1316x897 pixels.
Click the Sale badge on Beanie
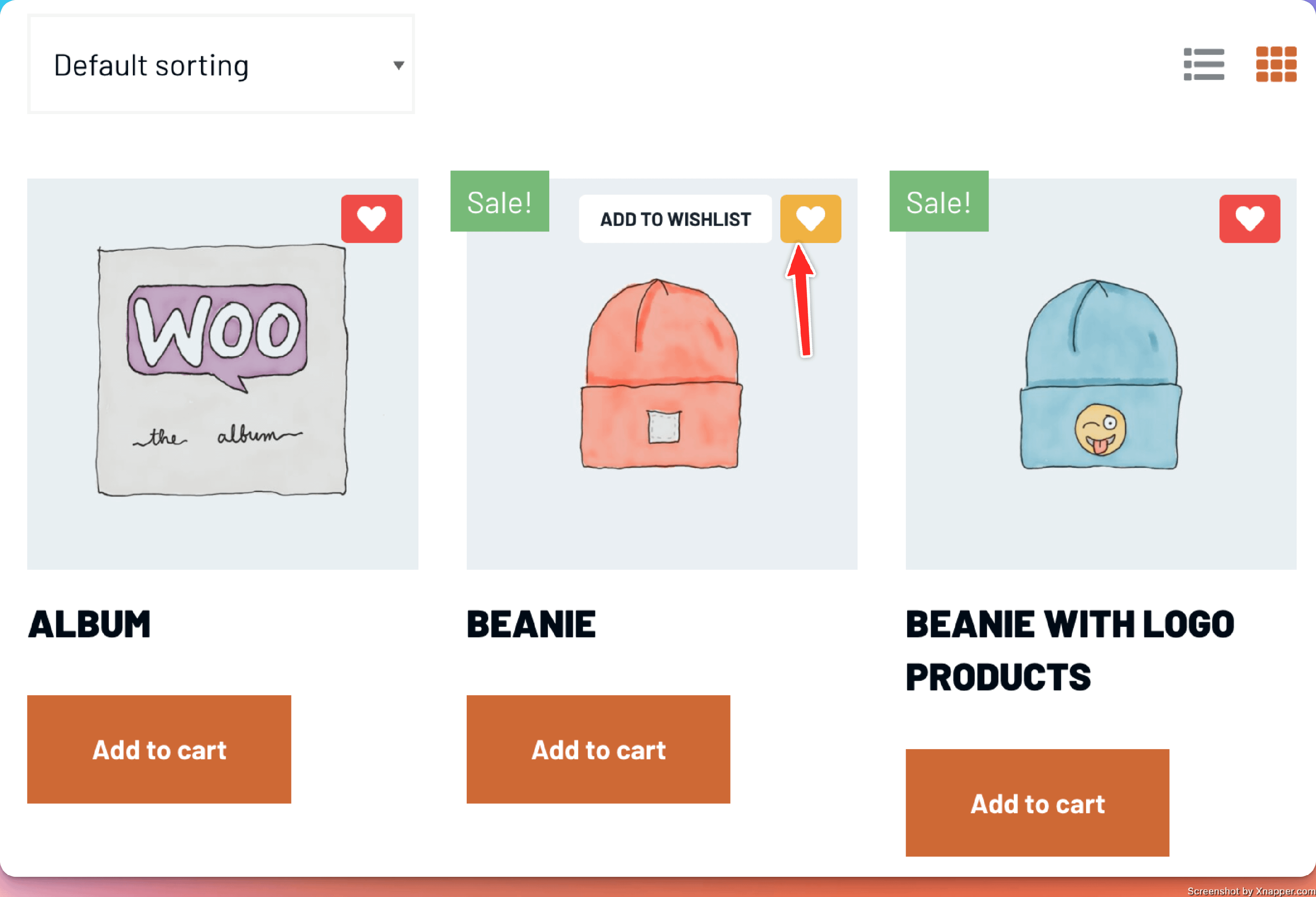(500, 202)
